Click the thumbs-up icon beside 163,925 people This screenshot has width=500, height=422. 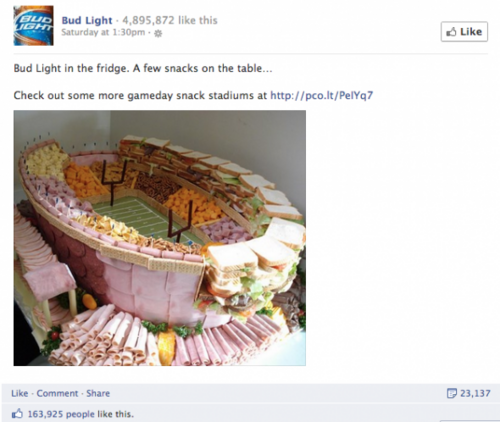tap(17, 414)
